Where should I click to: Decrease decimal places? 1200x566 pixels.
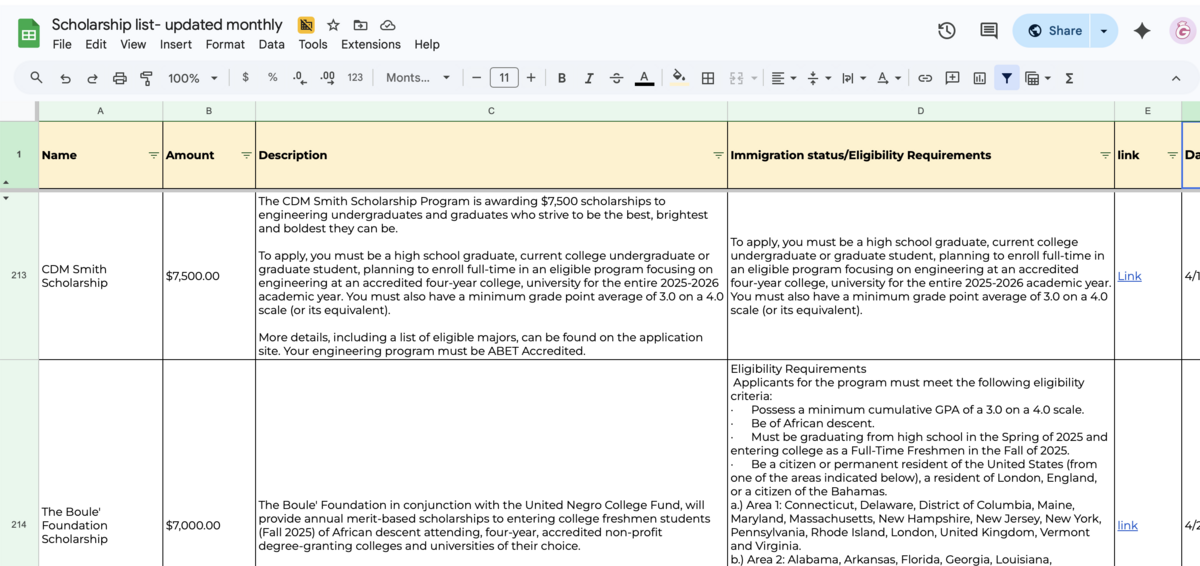click(x=299, y=78)
